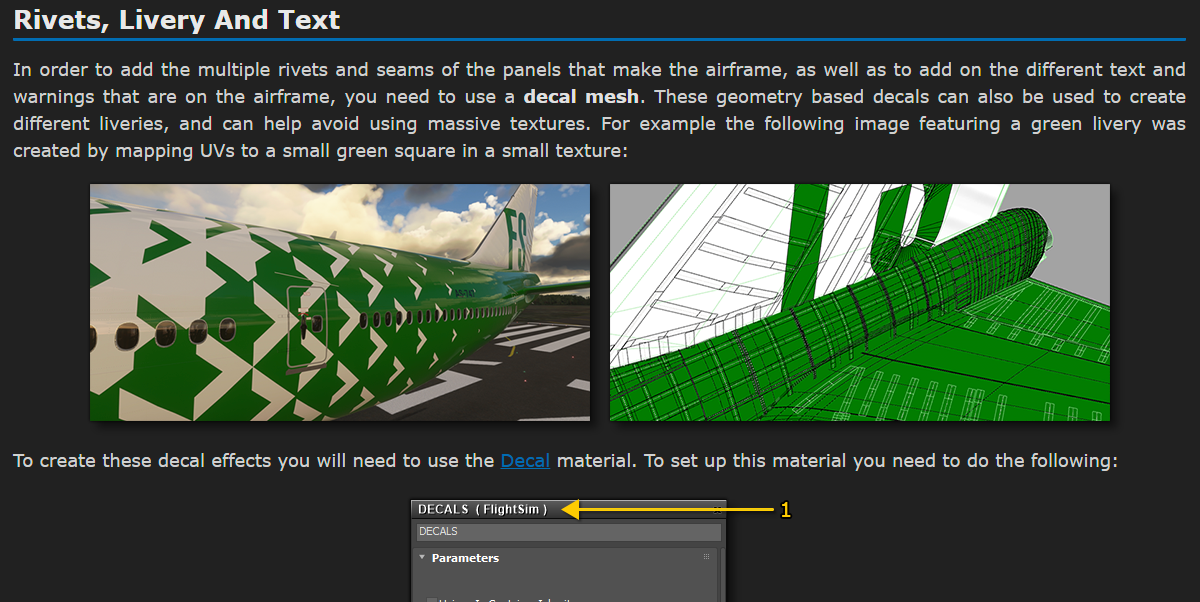1200x602 pixels.
Task: Click the DECALS material name field
Action: 568,532
